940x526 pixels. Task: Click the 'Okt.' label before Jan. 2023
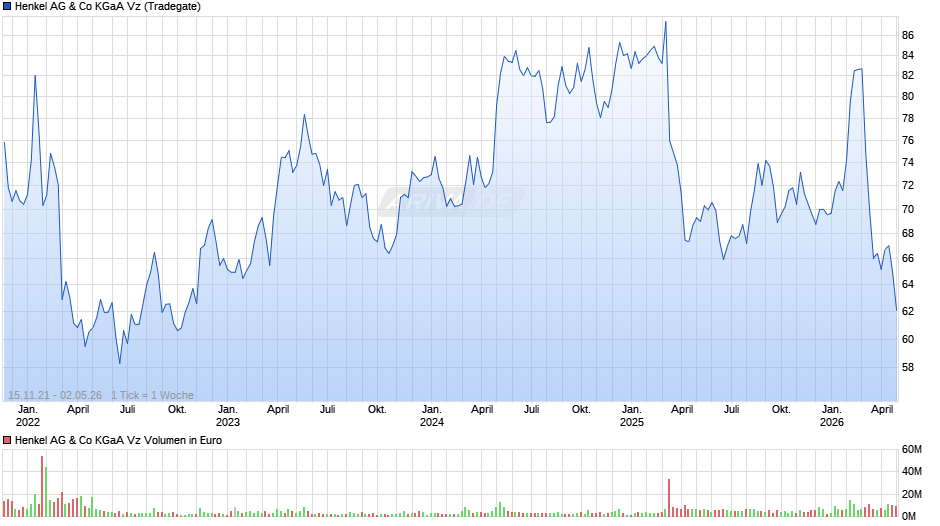point(177,410)
